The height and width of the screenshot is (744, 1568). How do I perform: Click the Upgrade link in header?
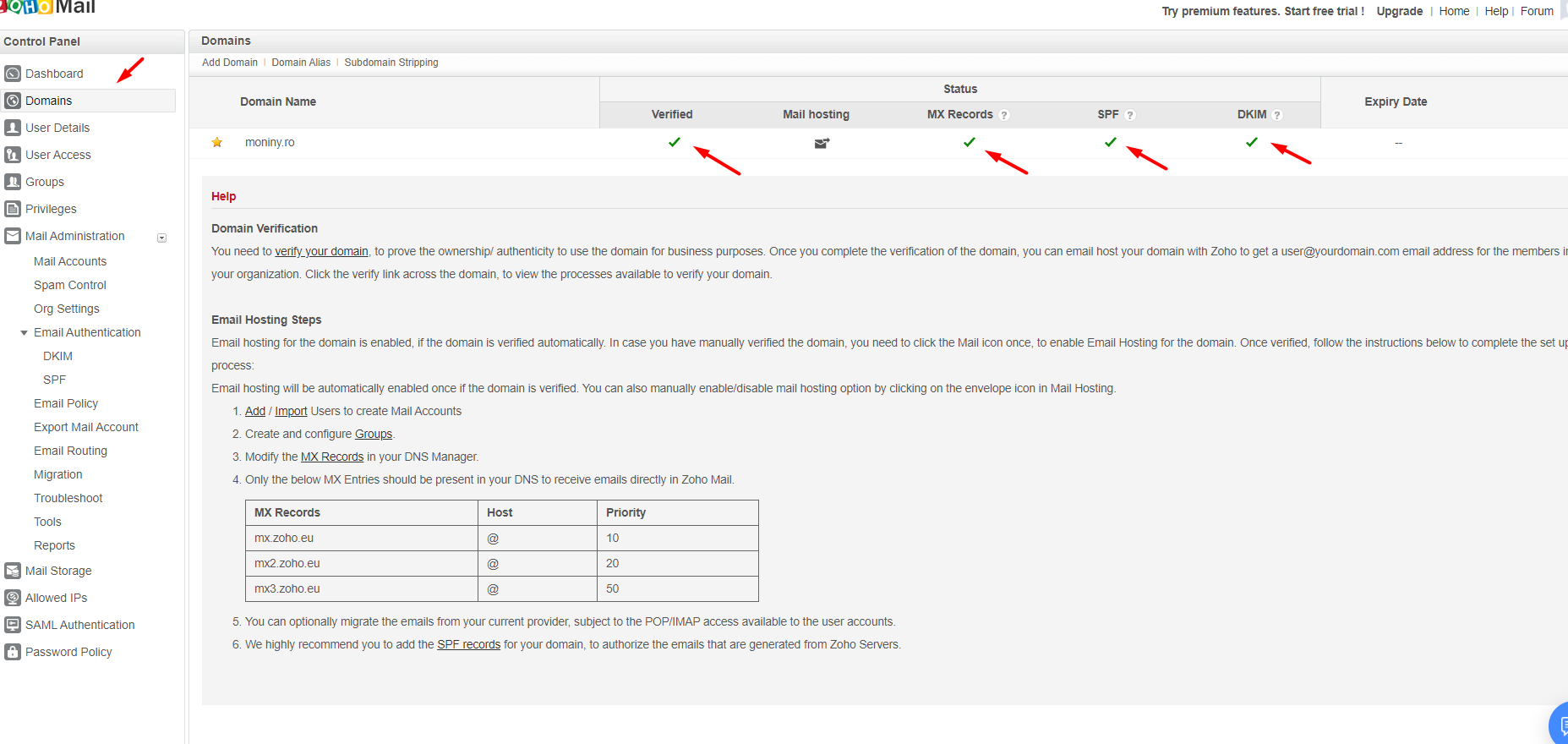click(x=1399, y=11)
